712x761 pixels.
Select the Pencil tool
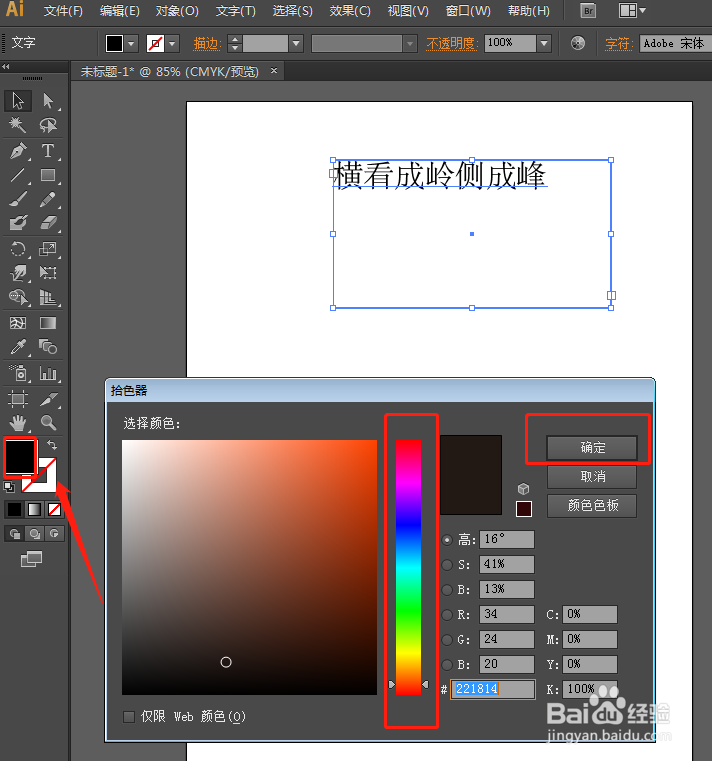[48, 199]
